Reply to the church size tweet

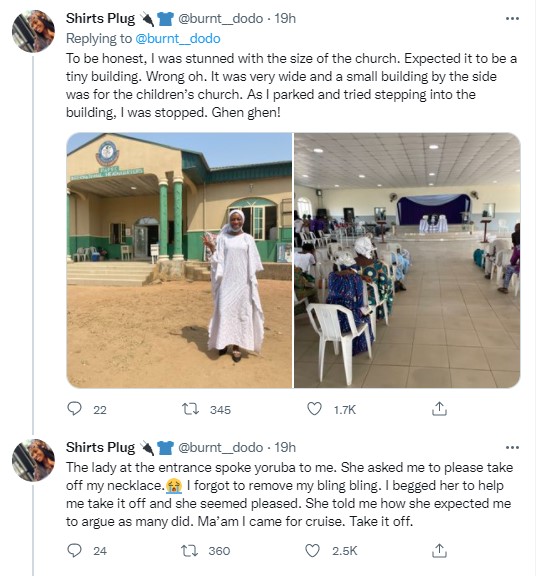coord(75,408)
